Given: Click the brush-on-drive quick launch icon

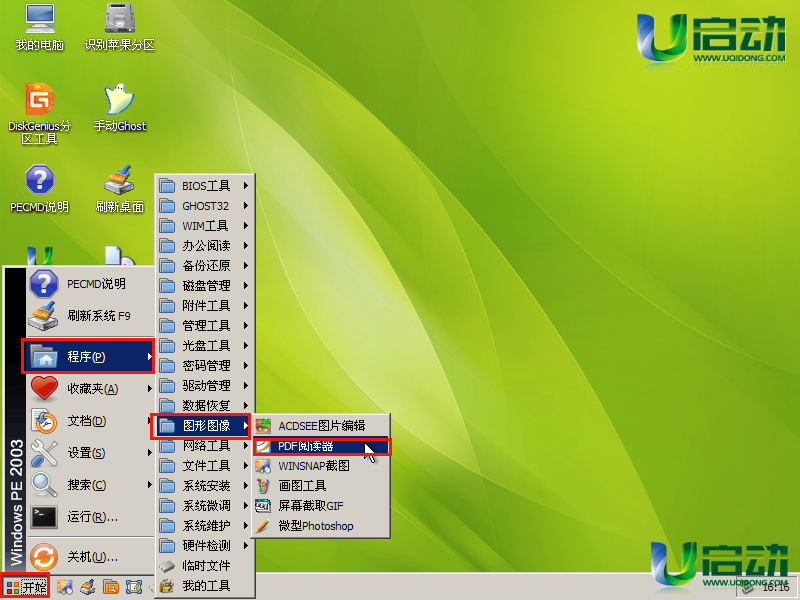Looking at the screenshot, I should [88, 587].
